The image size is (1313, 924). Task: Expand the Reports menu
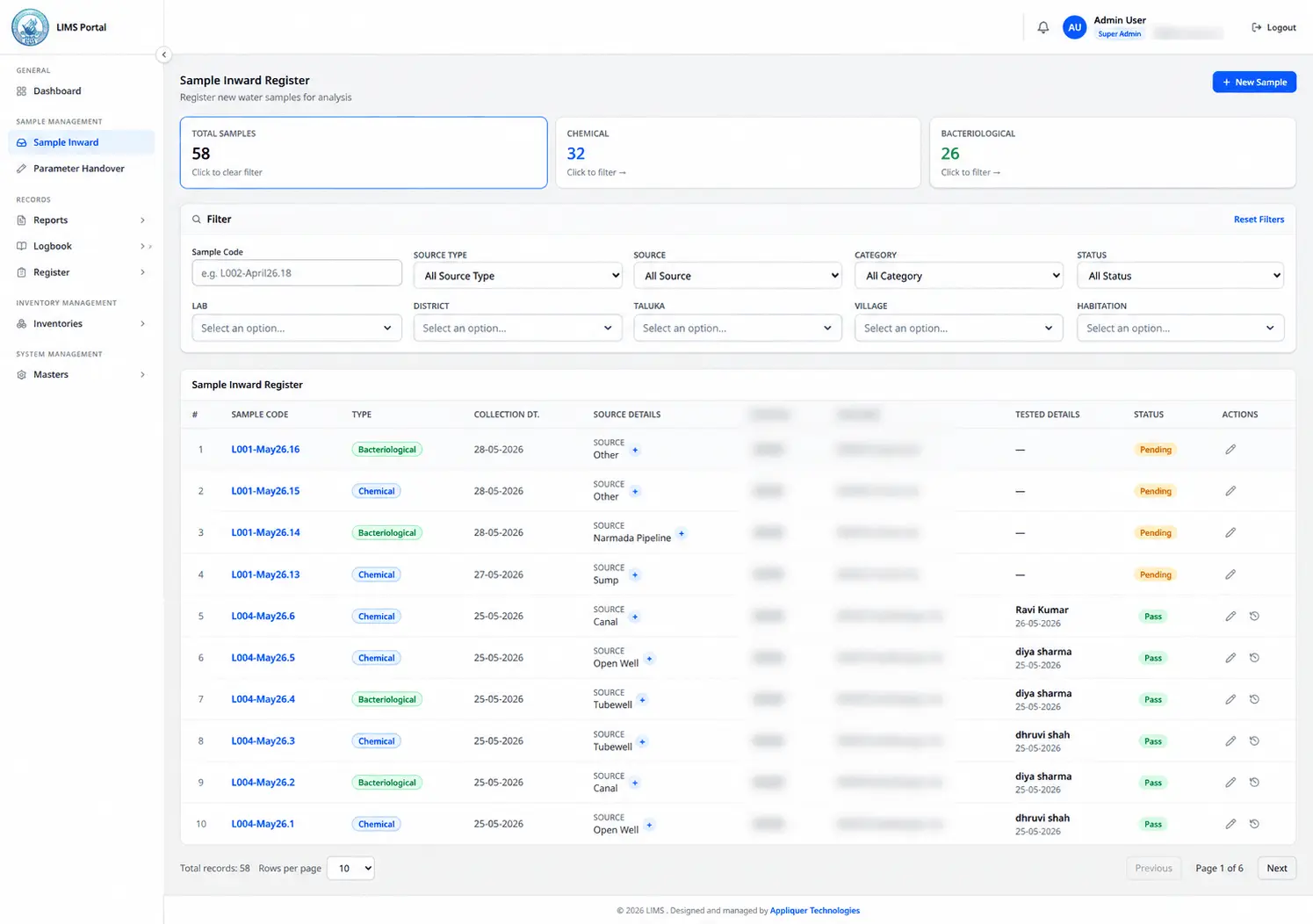click(82, 220)
